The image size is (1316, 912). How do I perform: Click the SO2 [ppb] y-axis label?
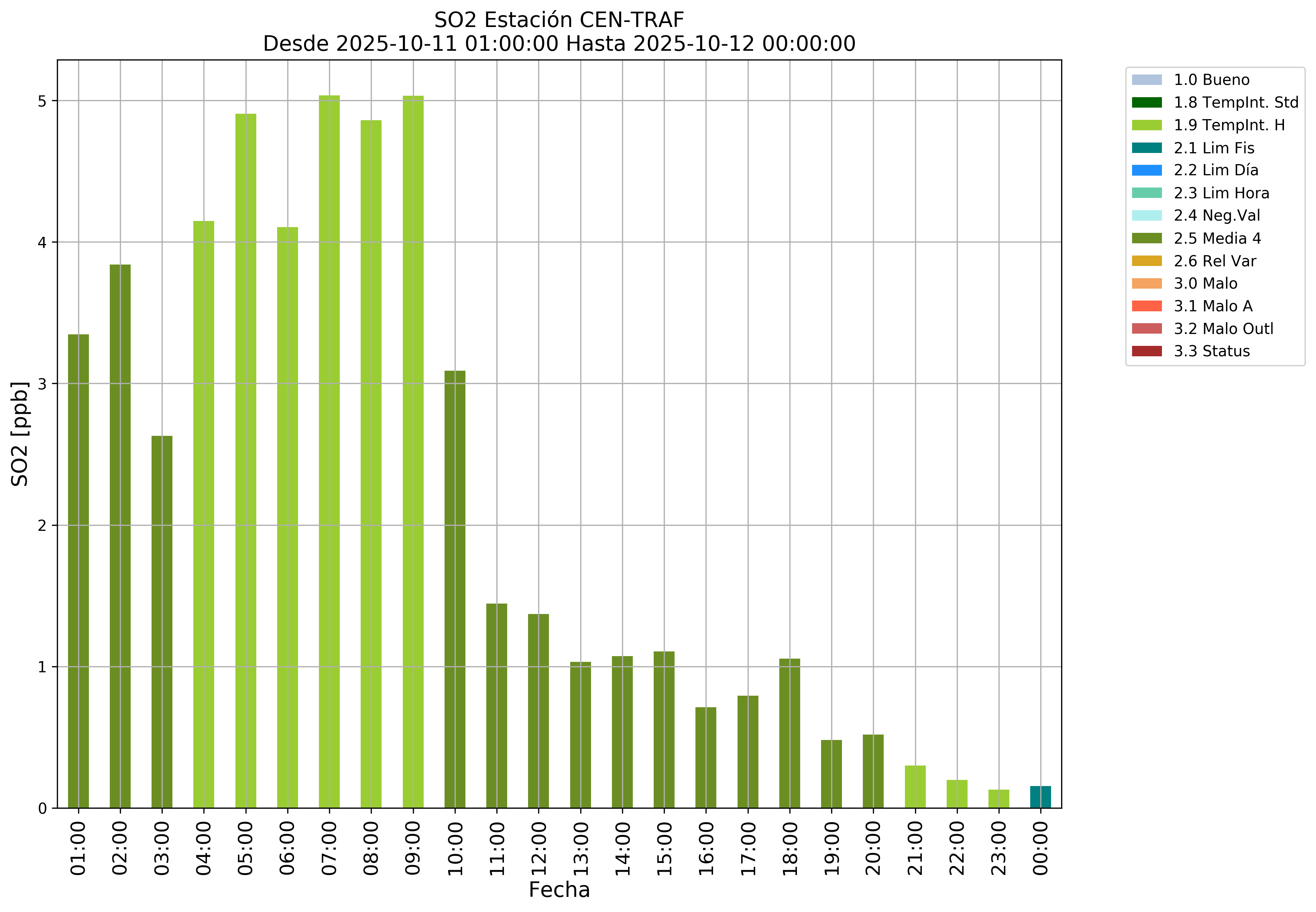(x=20, y=434)
